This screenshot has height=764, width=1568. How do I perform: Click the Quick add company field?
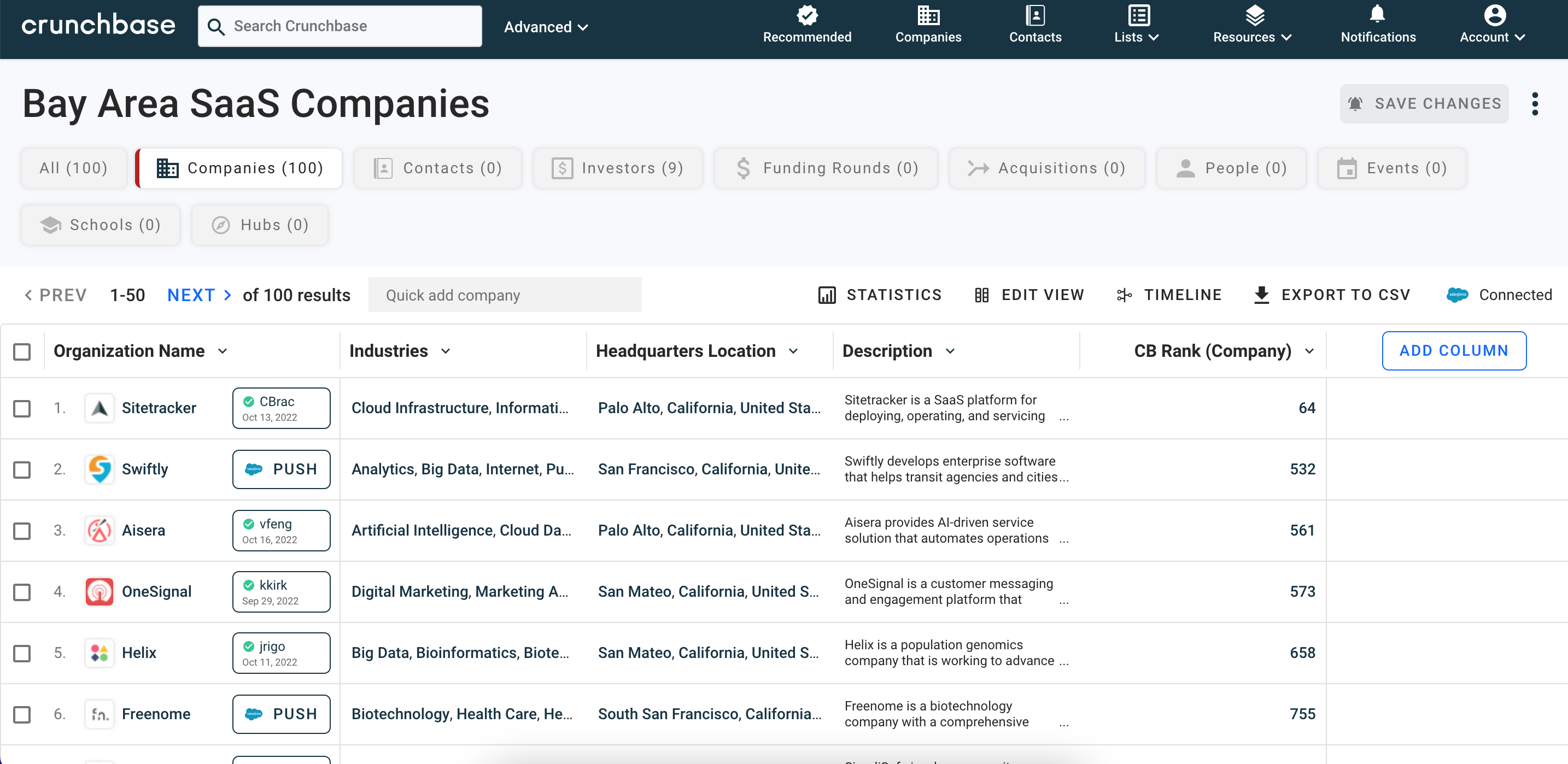click(505, 295)
